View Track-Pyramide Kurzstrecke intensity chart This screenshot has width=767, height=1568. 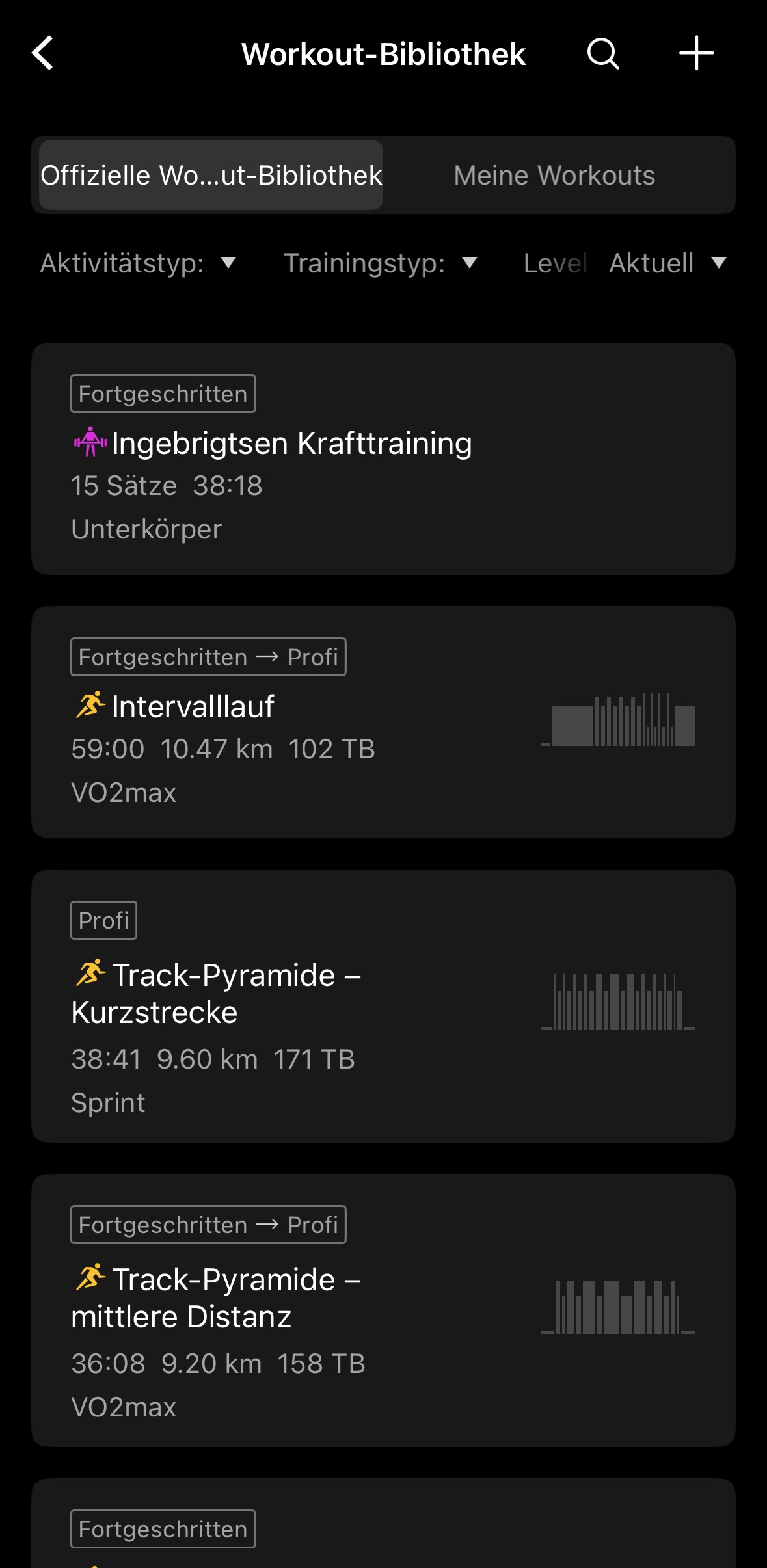617,1002
